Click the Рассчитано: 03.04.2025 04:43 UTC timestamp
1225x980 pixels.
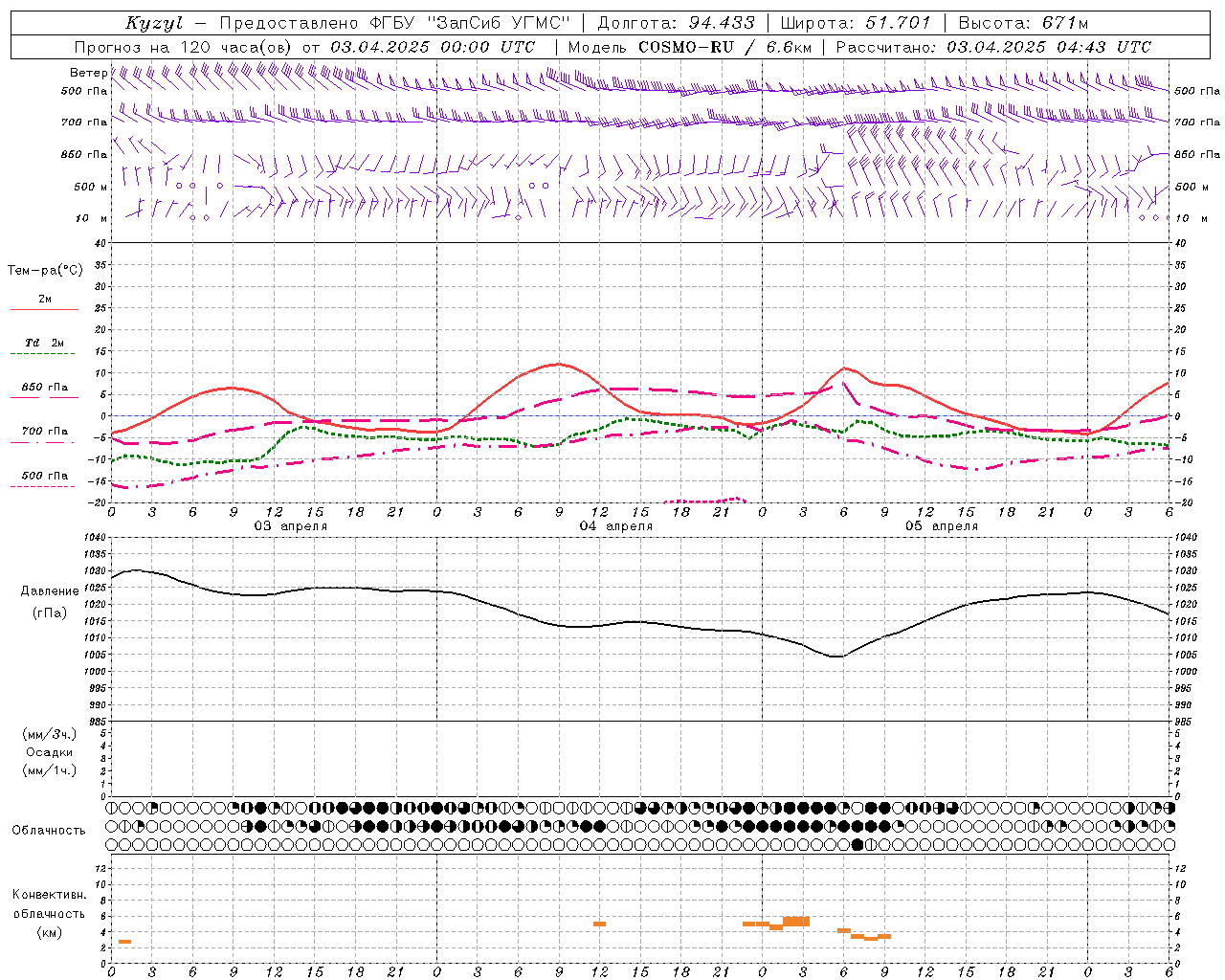pos(994,47)
